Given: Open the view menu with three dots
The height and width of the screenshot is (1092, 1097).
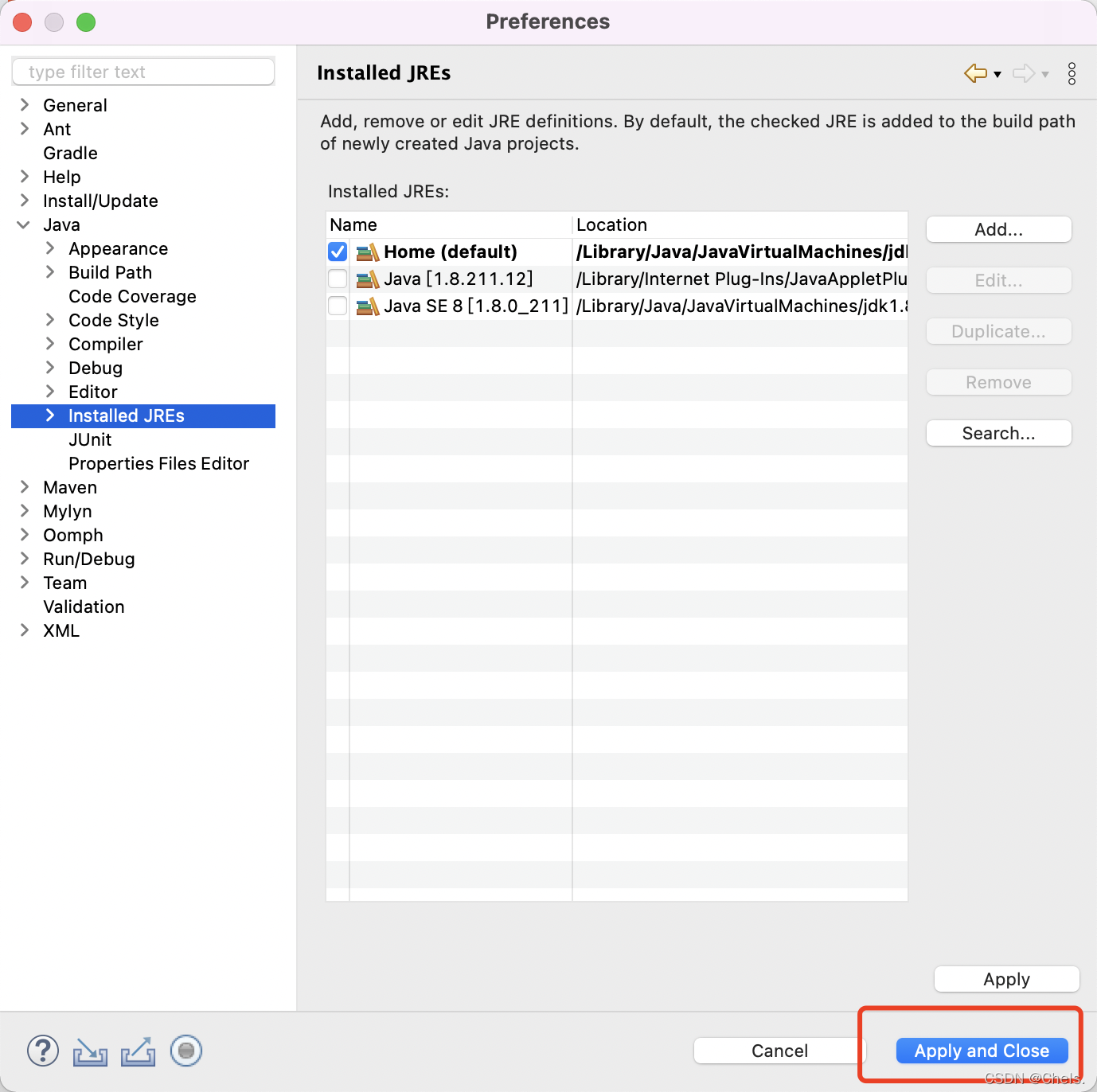Looking at the screenshot, I should pos(1072,73).
